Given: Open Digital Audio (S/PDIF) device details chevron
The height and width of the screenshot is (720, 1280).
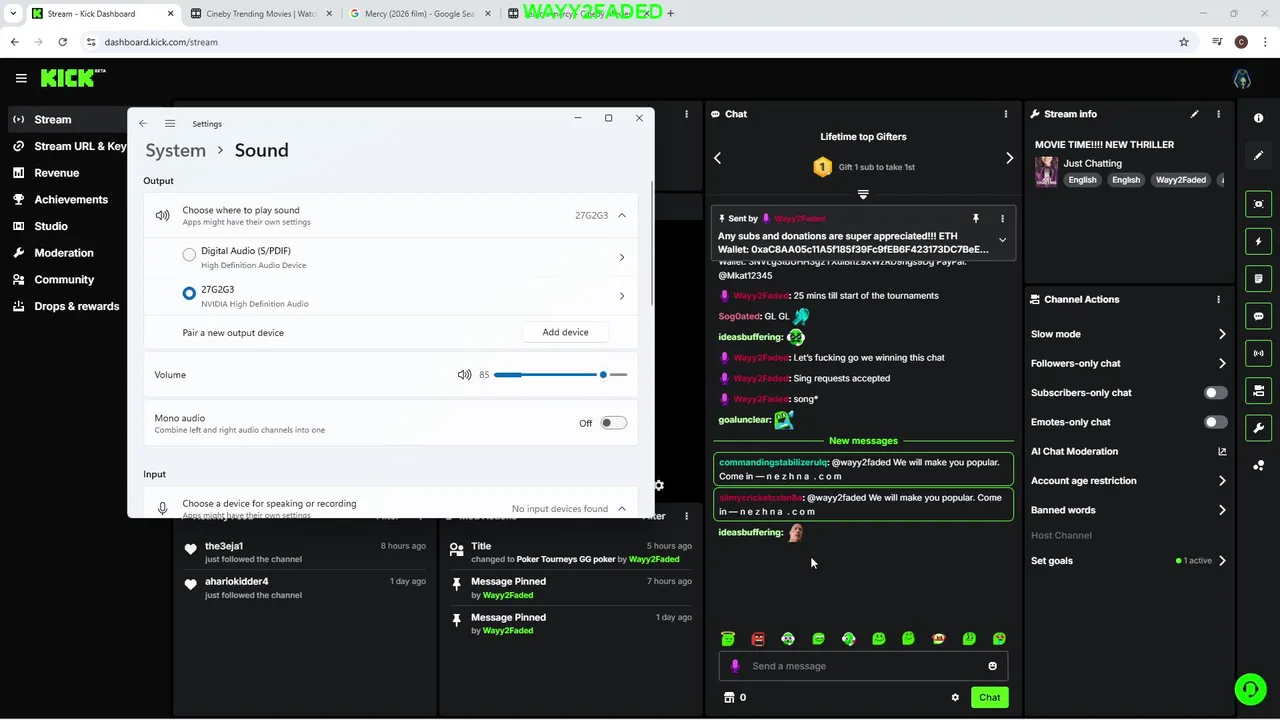Looking at the screenshot, I should tap(621, 257).
